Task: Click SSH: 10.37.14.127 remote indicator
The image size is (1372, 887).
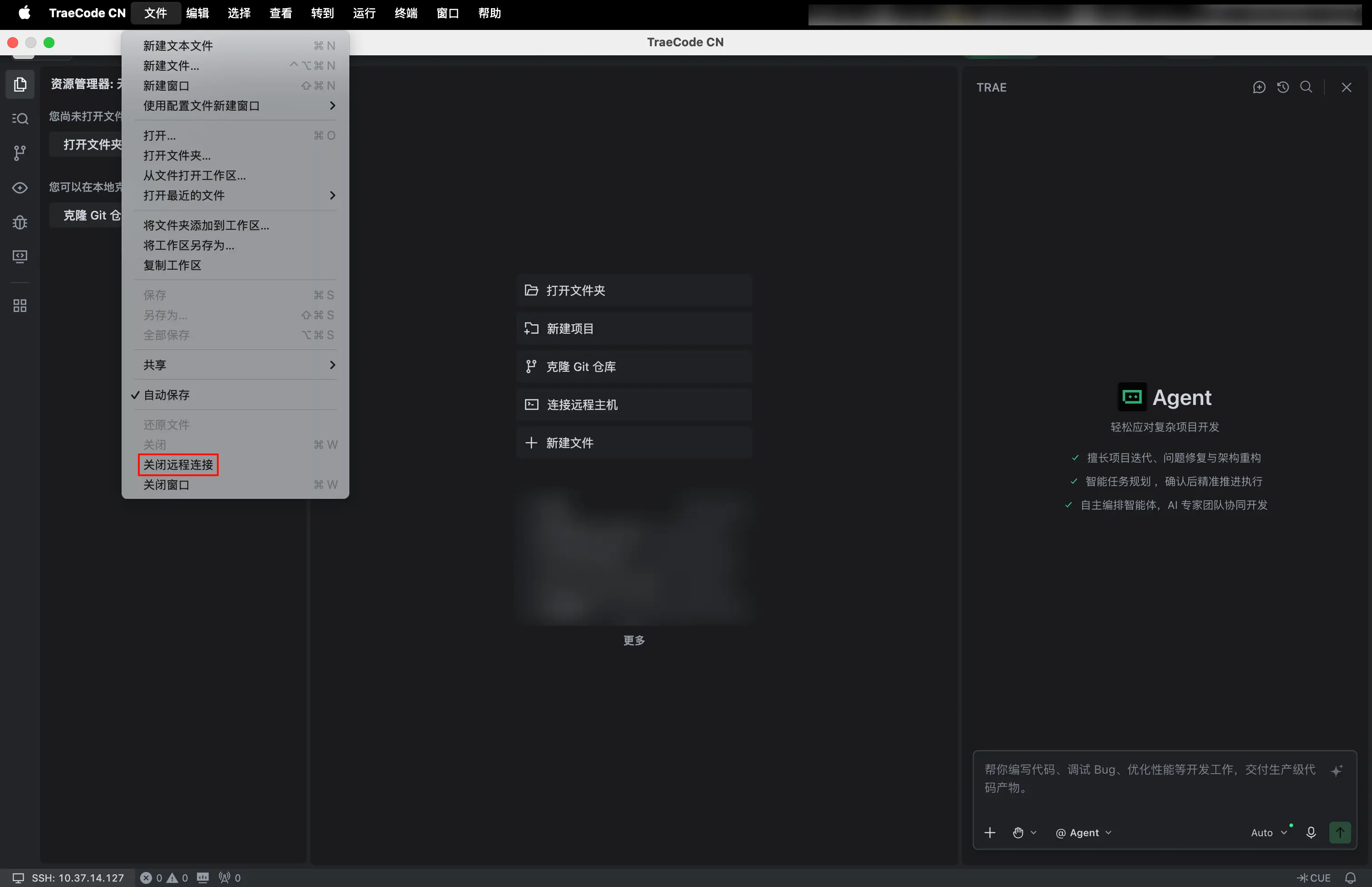Action: click(68, 878)
